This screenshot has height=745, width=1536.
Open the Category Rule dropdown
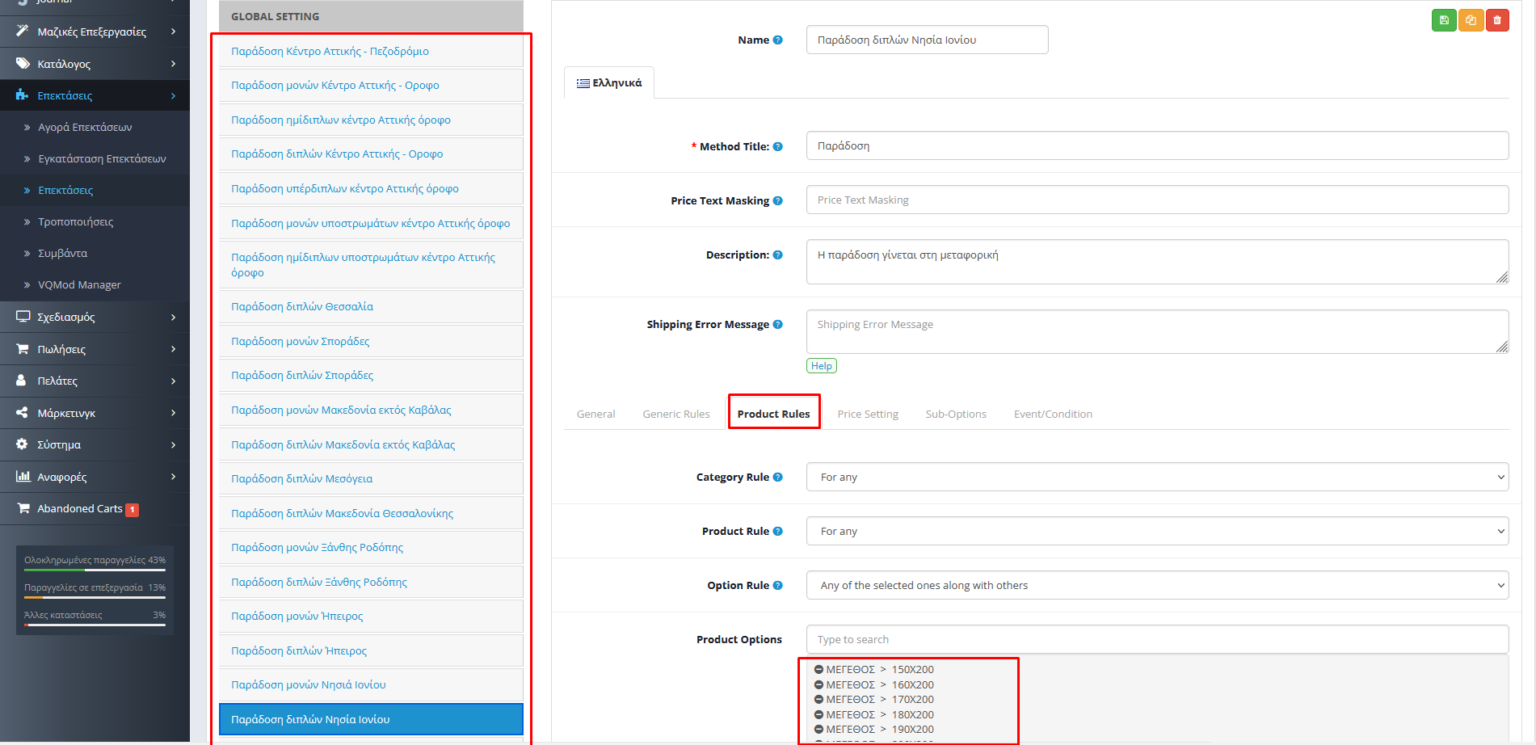tap(1156, 476)
